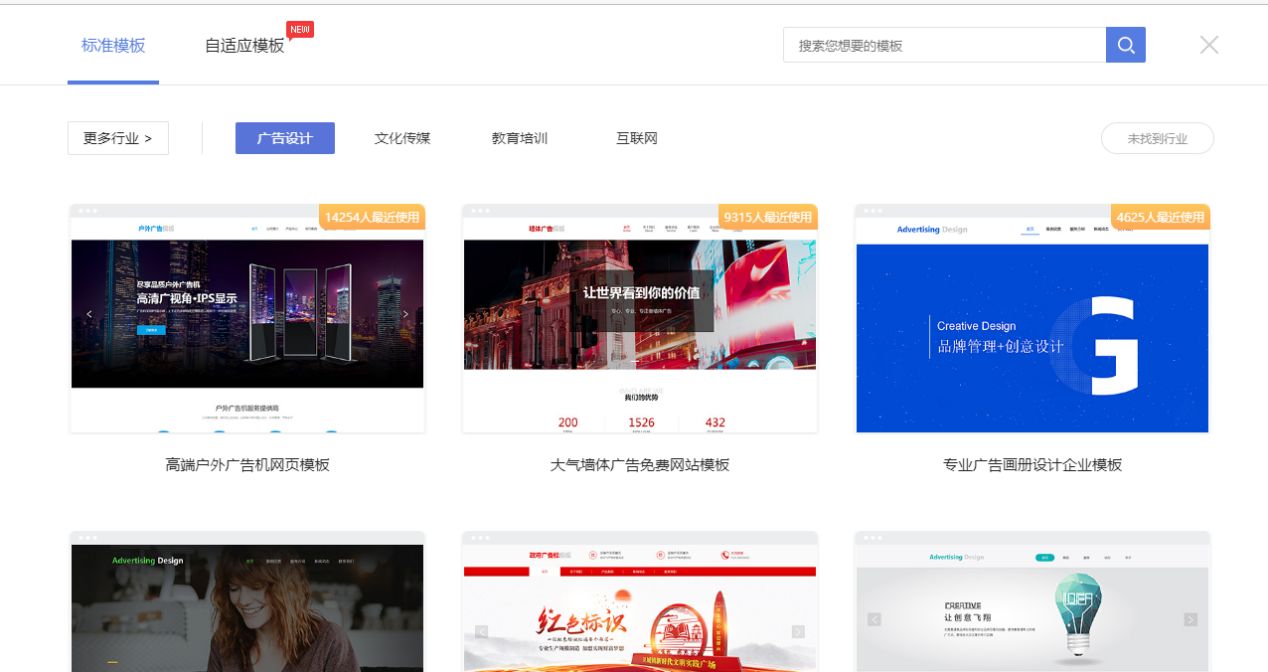Switch to the 自适应模板 tab
Screen dimensions: 1268x672
pos(243,46)
